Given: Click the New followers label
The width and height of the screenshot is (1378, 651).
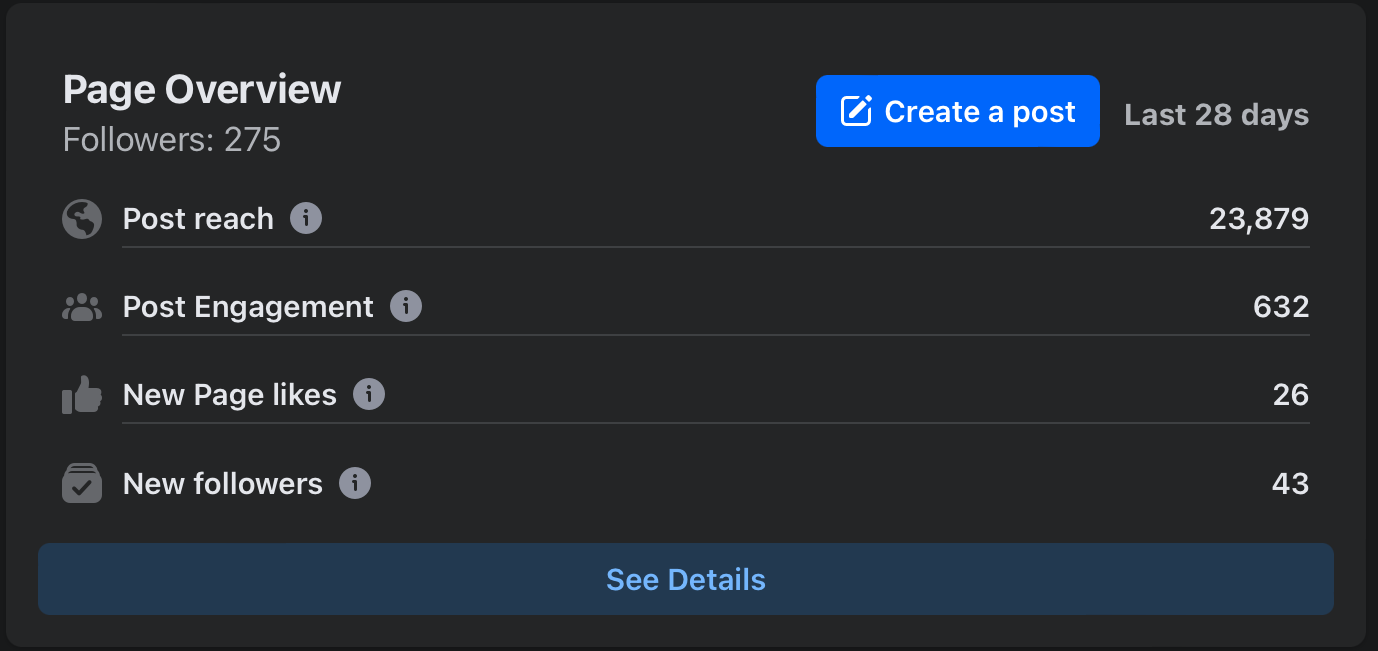Looking at the screenshot, I should pyautogui.click(x=223, y=484).
